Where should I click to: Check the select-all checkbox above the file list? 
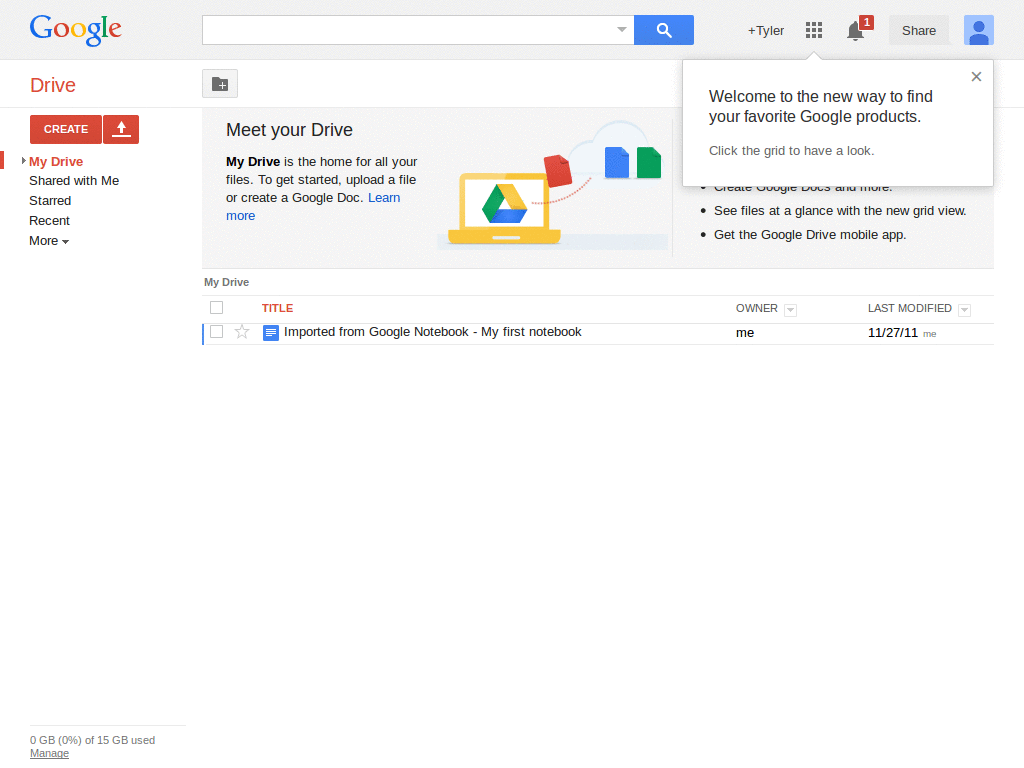216,307
